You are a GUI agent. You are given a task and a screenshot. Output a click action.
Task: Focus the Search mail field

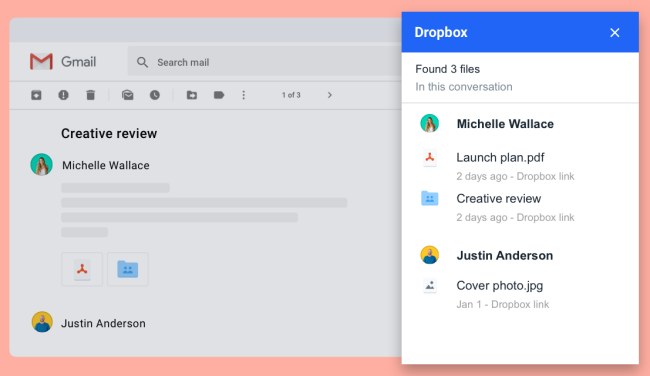point(264,62)
